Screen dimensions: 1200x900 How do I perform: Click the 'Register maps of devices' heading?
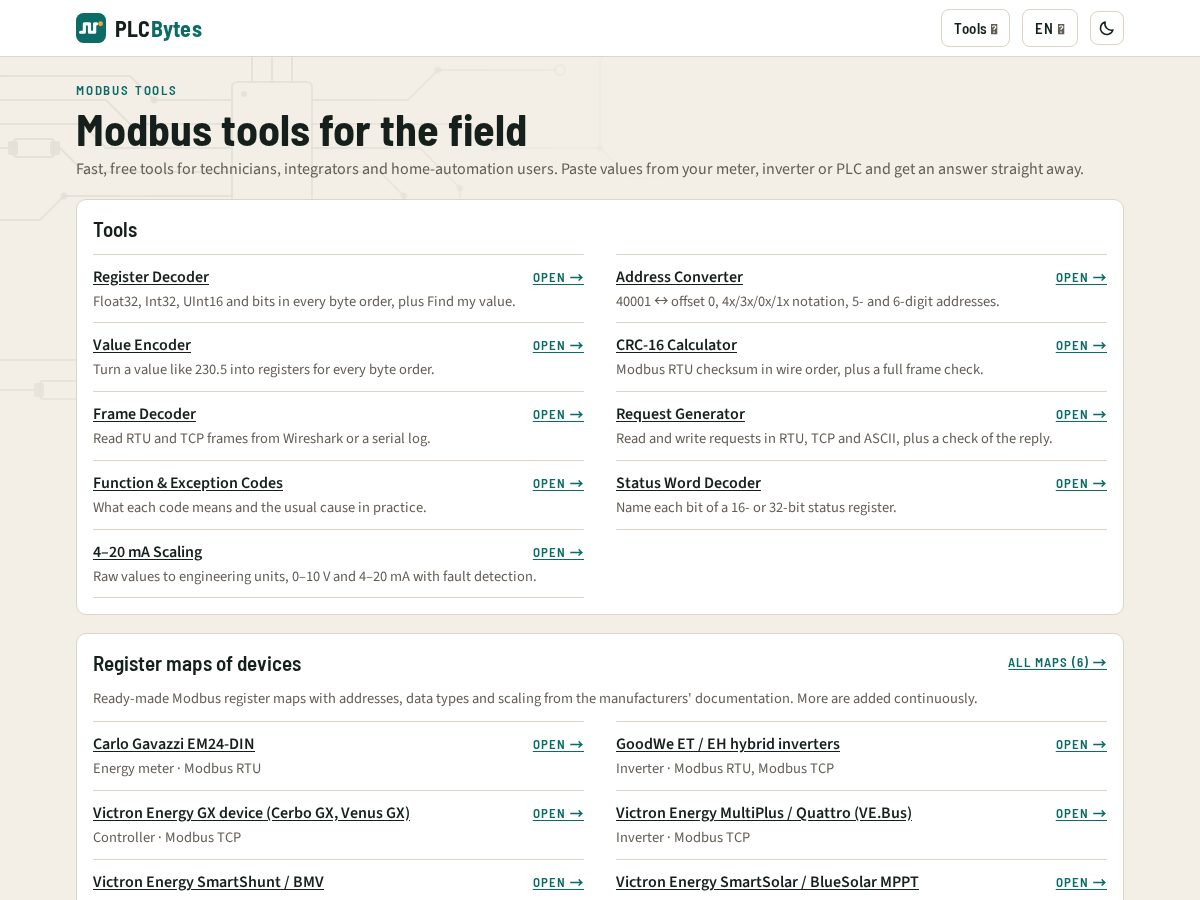197,664
